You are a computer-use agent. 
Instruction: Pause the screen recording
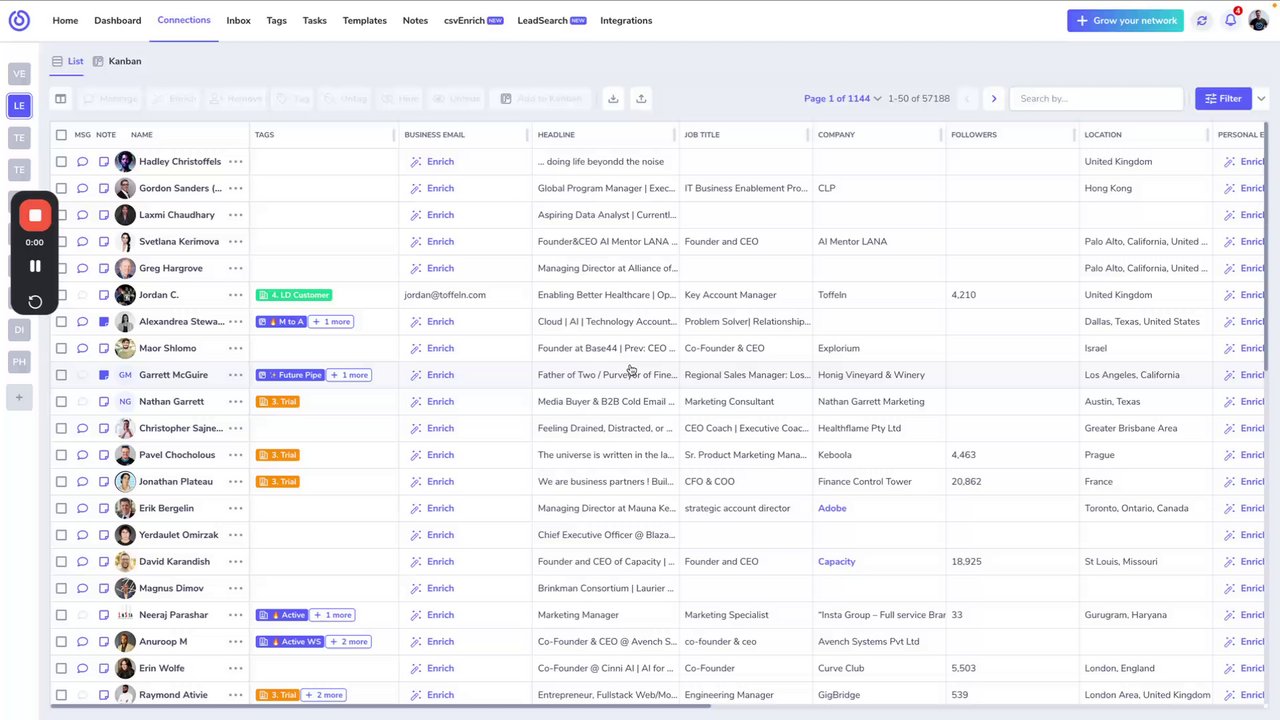tap(35, 266)
